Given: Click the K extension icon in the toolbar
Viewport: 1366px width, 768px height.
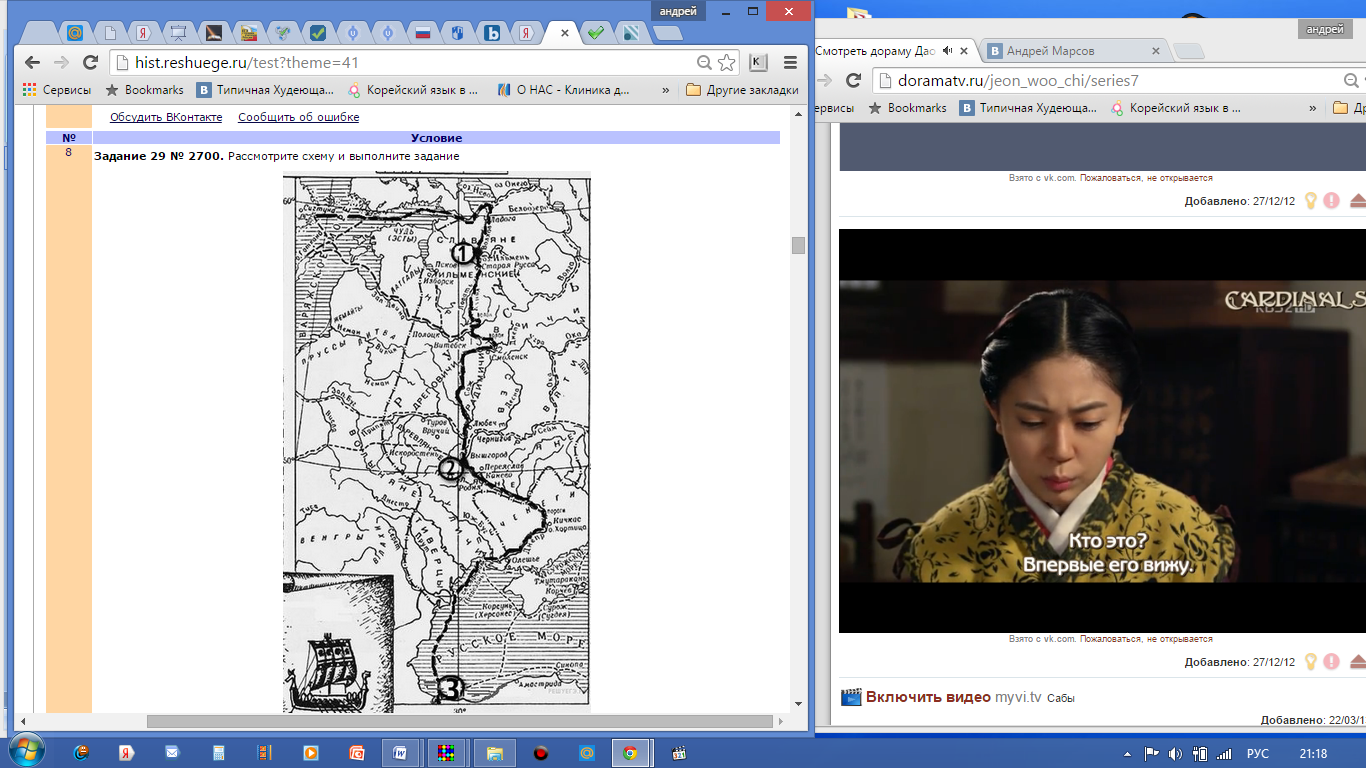Looking at the screenshot, I should pyautogui.click(x=757, y=62).
